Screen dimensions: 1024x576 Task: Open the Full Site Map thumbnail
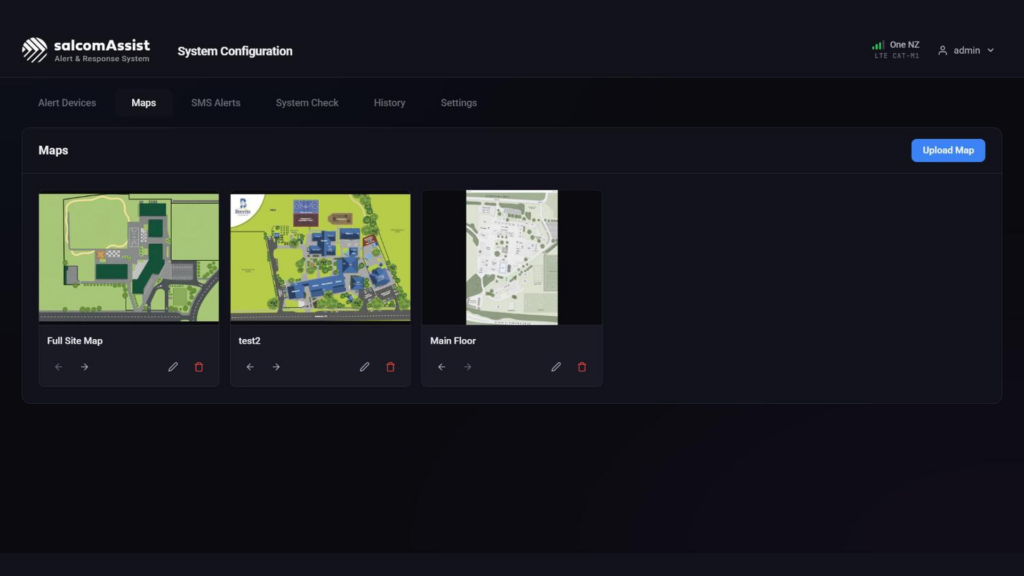coord(129,257)
